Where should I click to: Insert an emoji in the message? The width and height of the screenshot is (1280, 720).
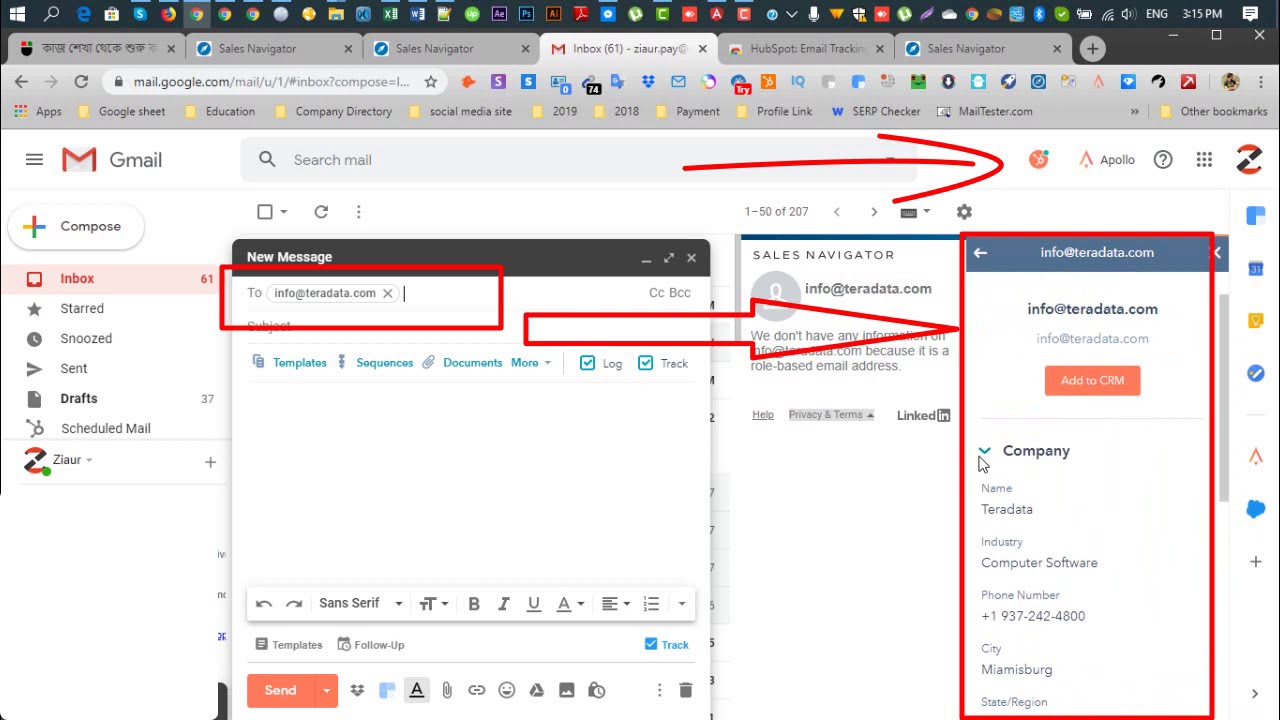point(507,690)
